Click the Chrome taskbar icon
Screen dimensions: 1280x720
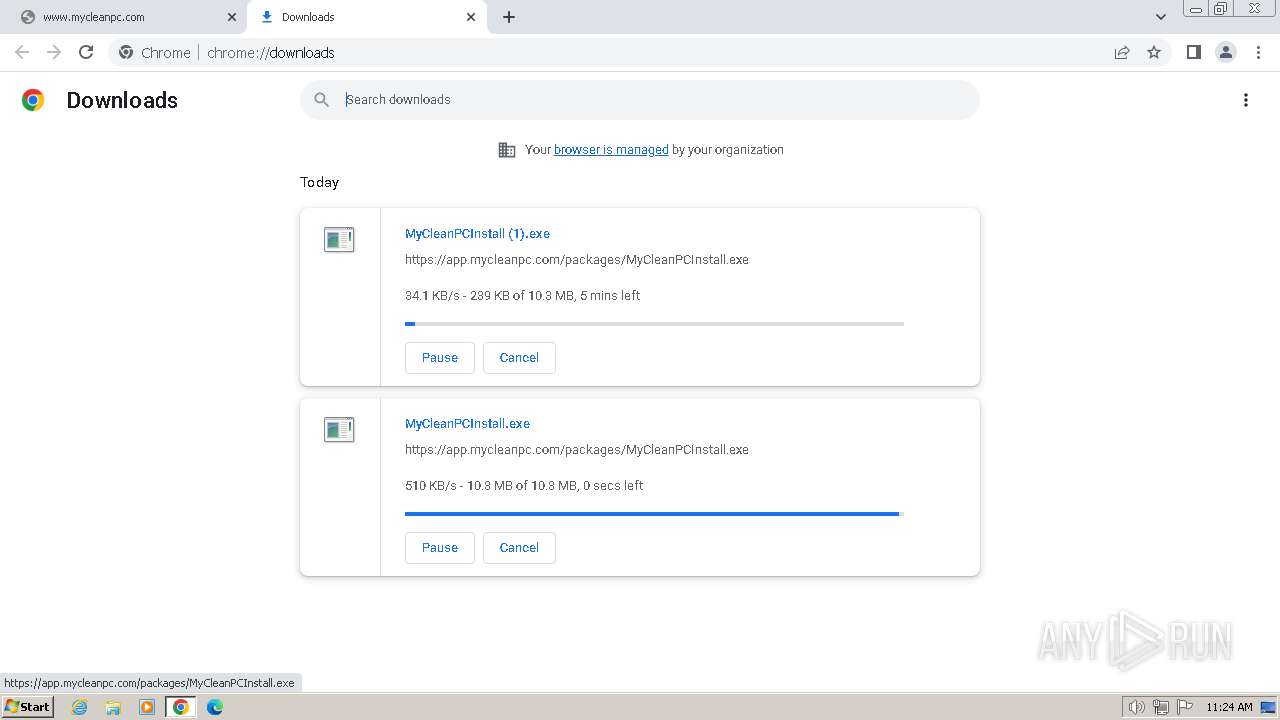180,707
